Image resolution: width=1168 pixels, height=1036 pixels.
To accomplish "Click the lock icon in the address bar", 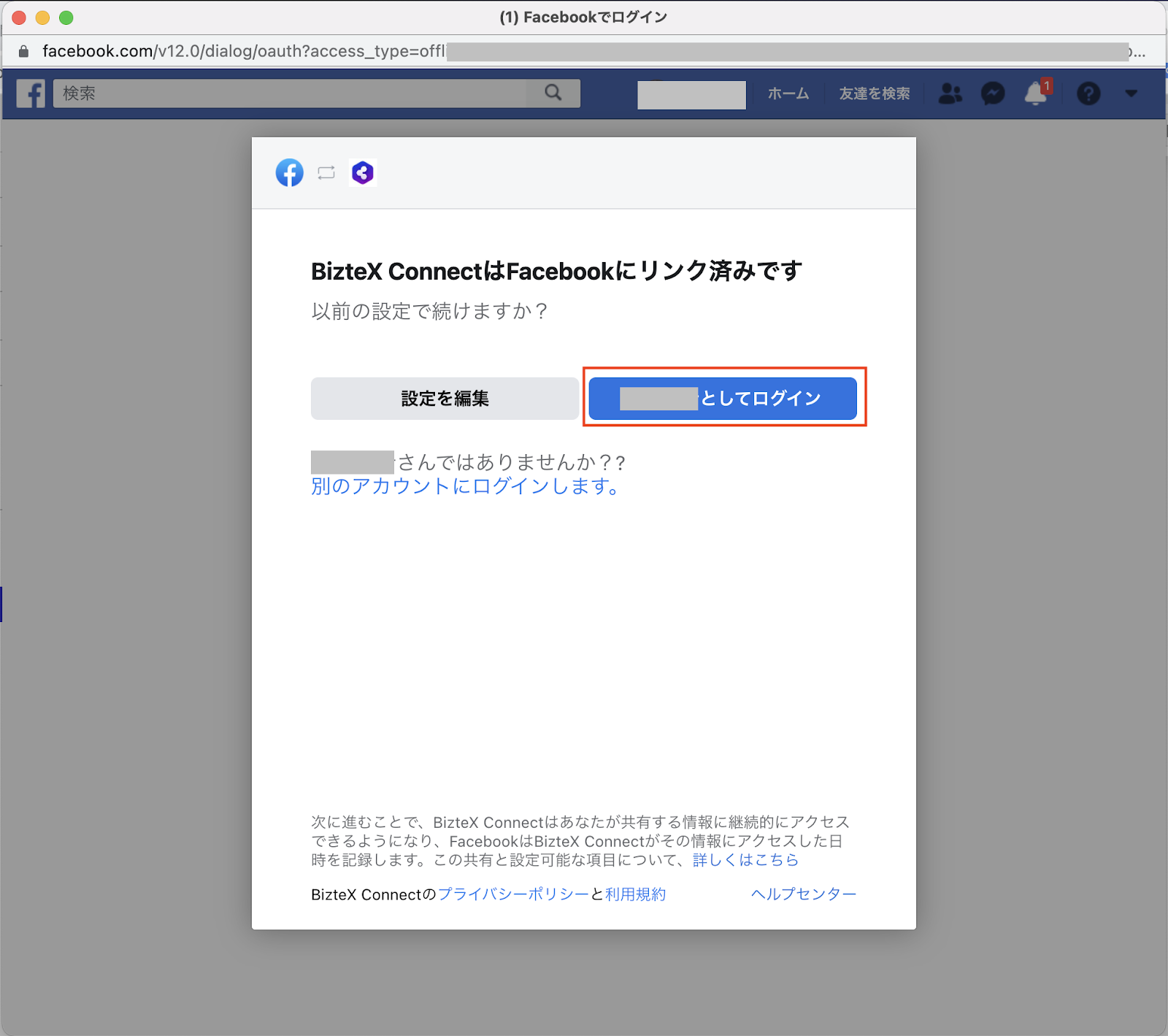I will tap(23, 51).
